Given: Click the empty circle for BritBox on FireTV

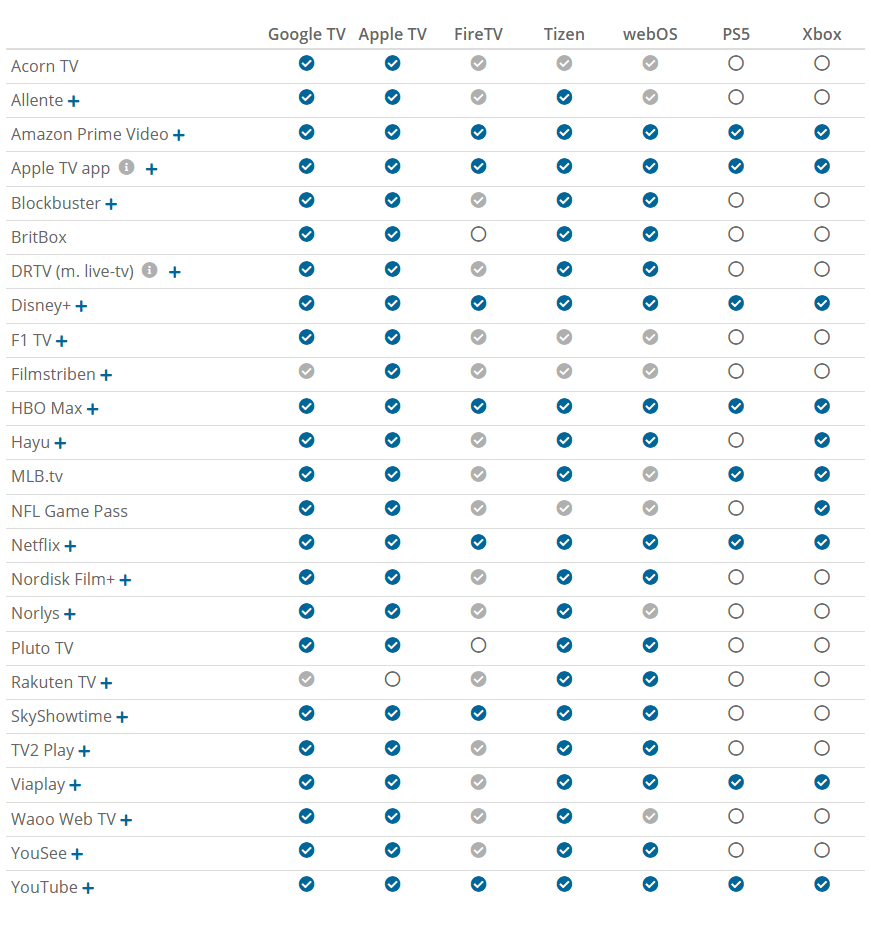Looking at the screenshot, I should [x=478, y=234].
